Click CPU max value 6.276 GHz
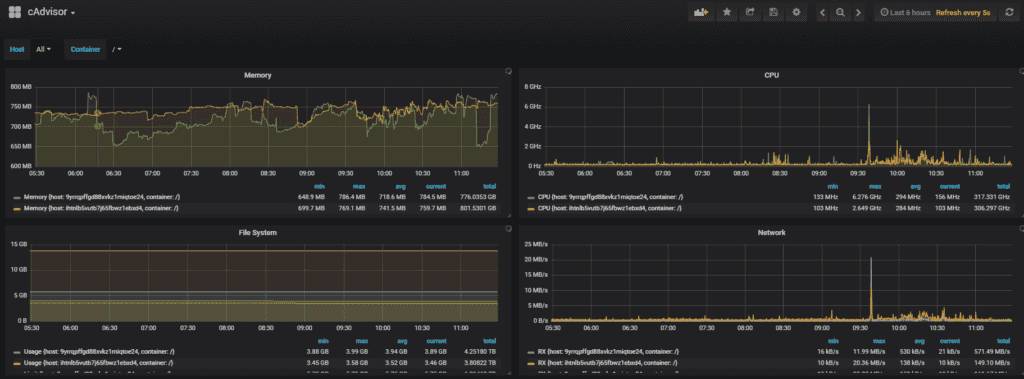The image size is (1024, 379). pos(867,196)
